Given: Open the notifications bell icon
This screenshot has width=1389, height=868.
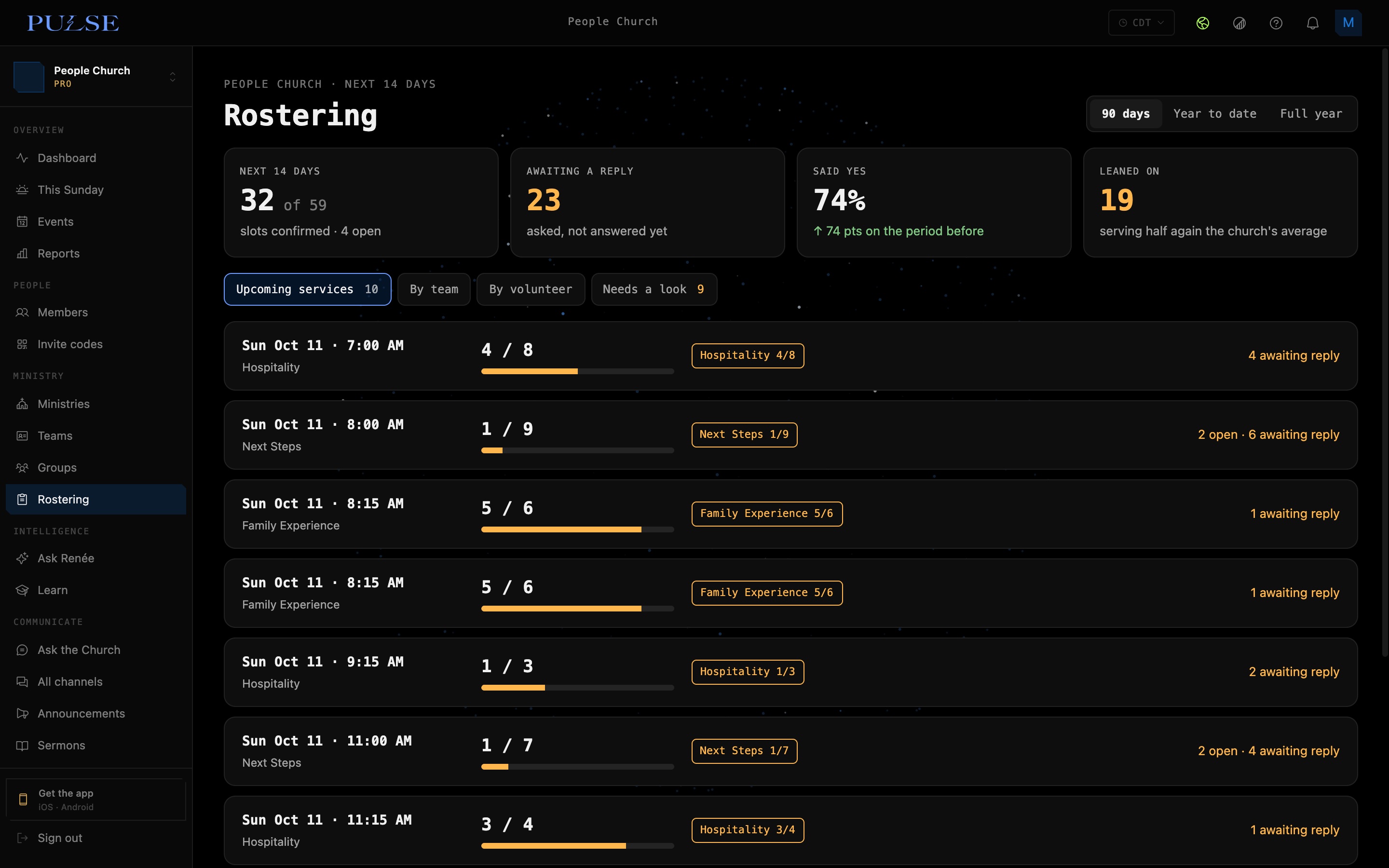Looking at the screenshot, I should [1312, 23].
